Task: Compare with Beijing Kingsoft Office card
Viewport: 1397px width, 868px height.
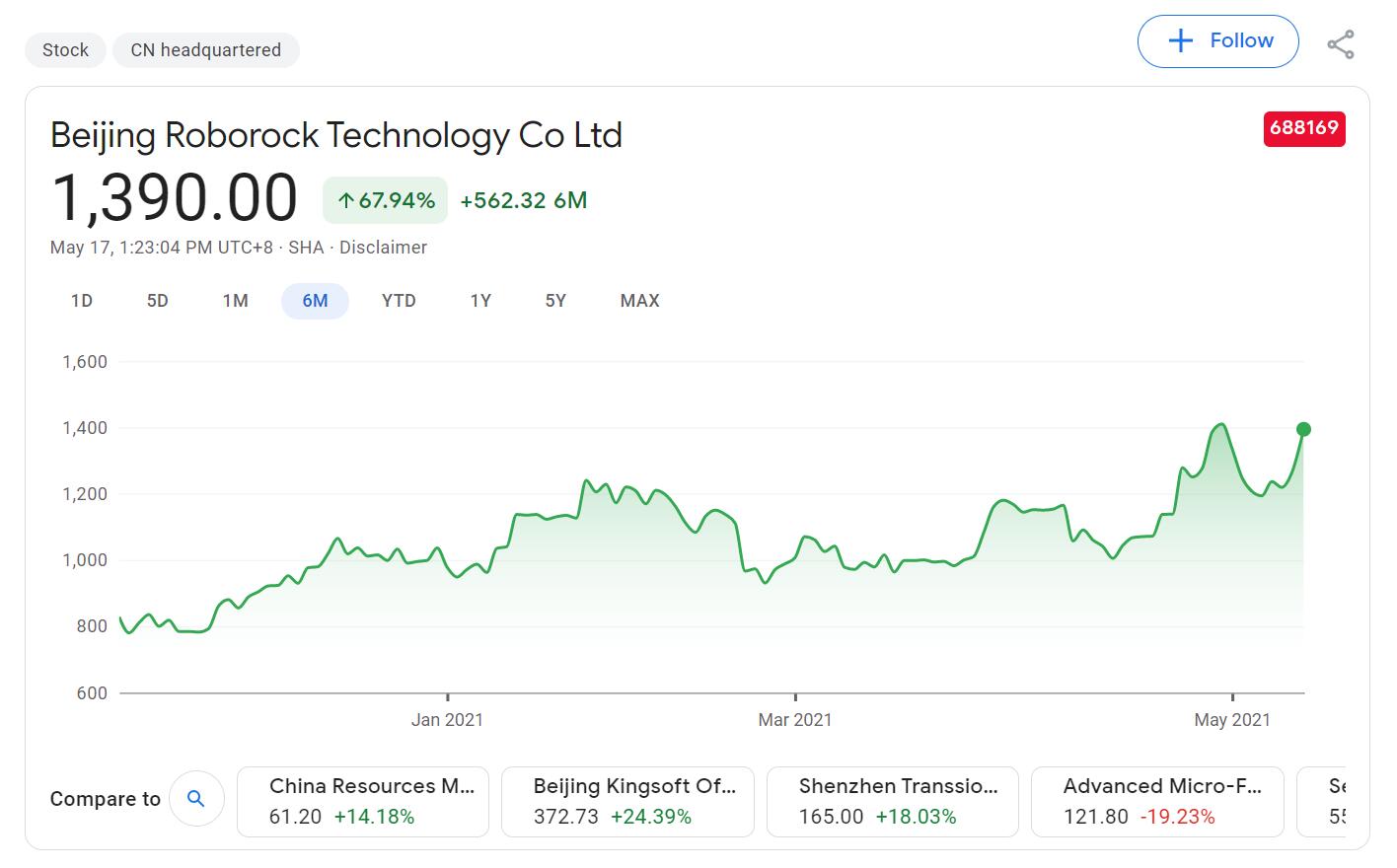Action: click(x=627, y=801)
